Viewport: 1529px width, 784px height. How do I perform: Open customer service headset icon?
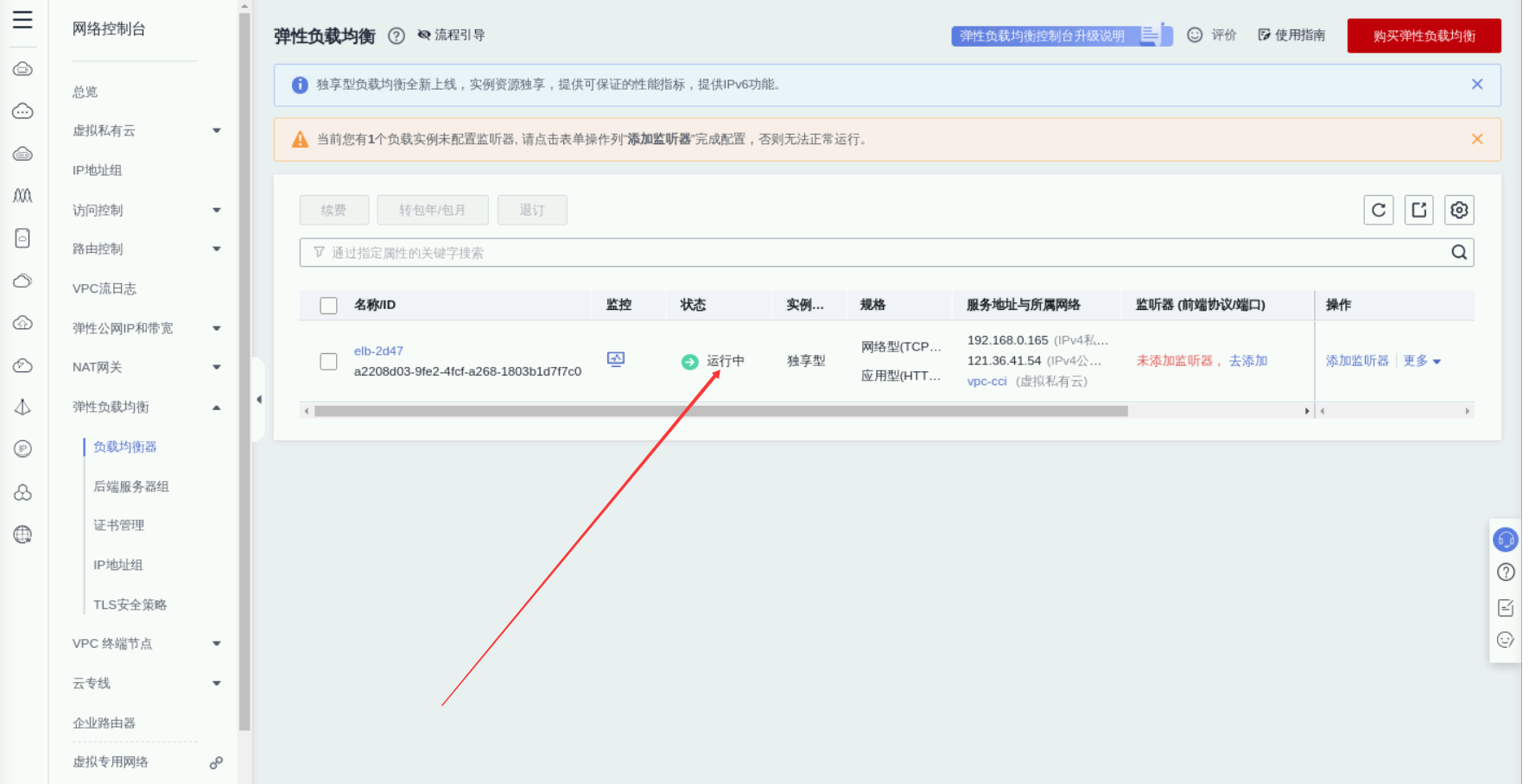tap(1506, 540)
